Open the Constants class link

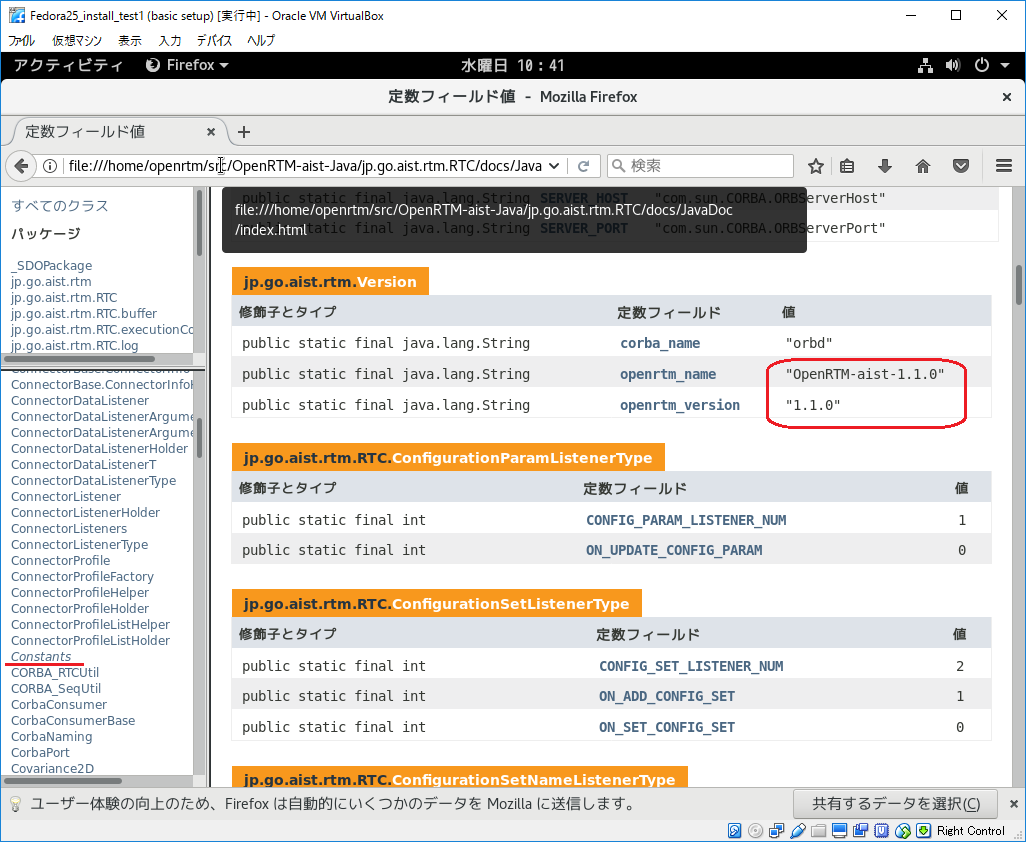click(41, 656)
